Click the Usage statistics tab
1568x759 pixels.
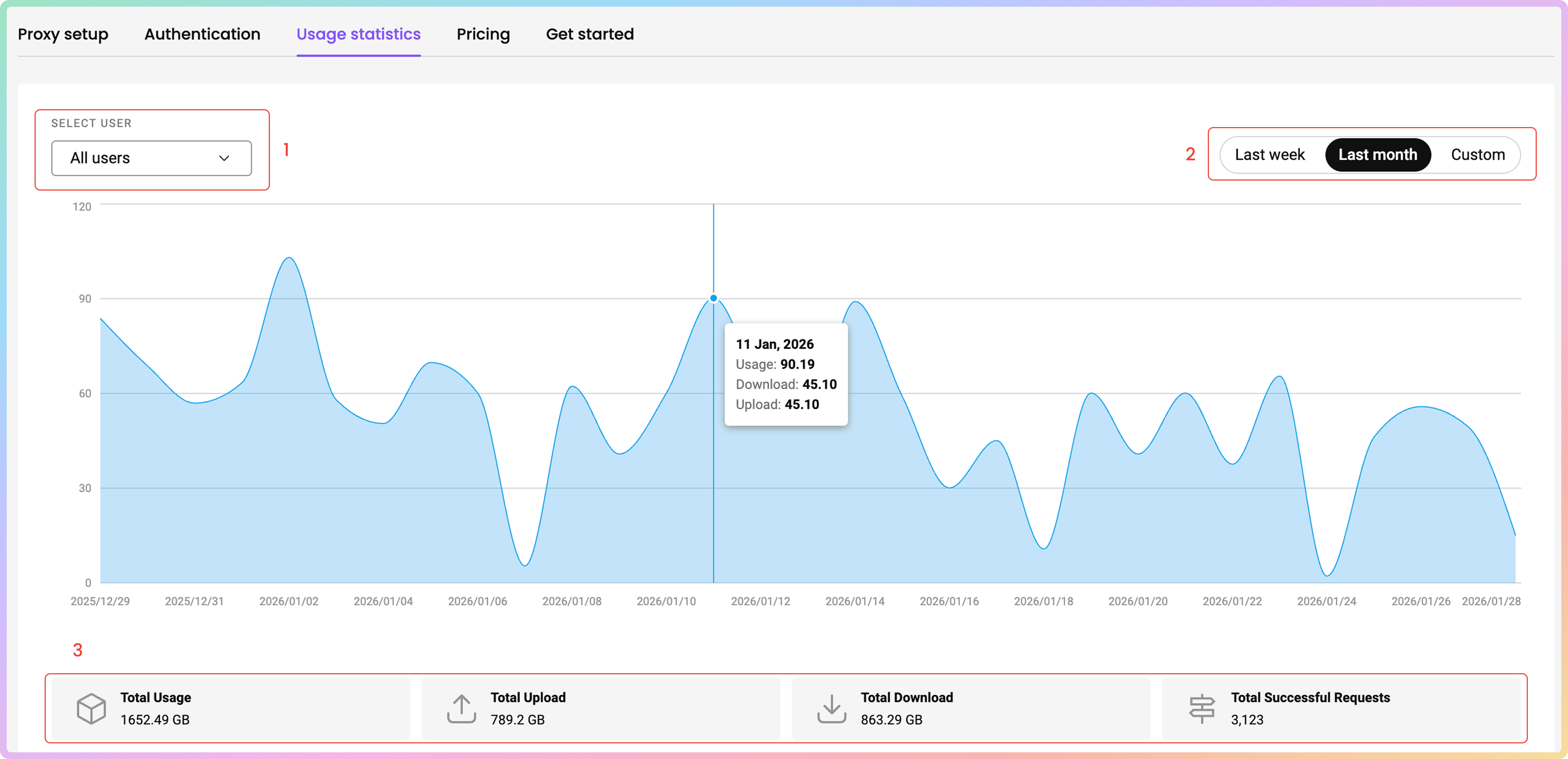358,34
